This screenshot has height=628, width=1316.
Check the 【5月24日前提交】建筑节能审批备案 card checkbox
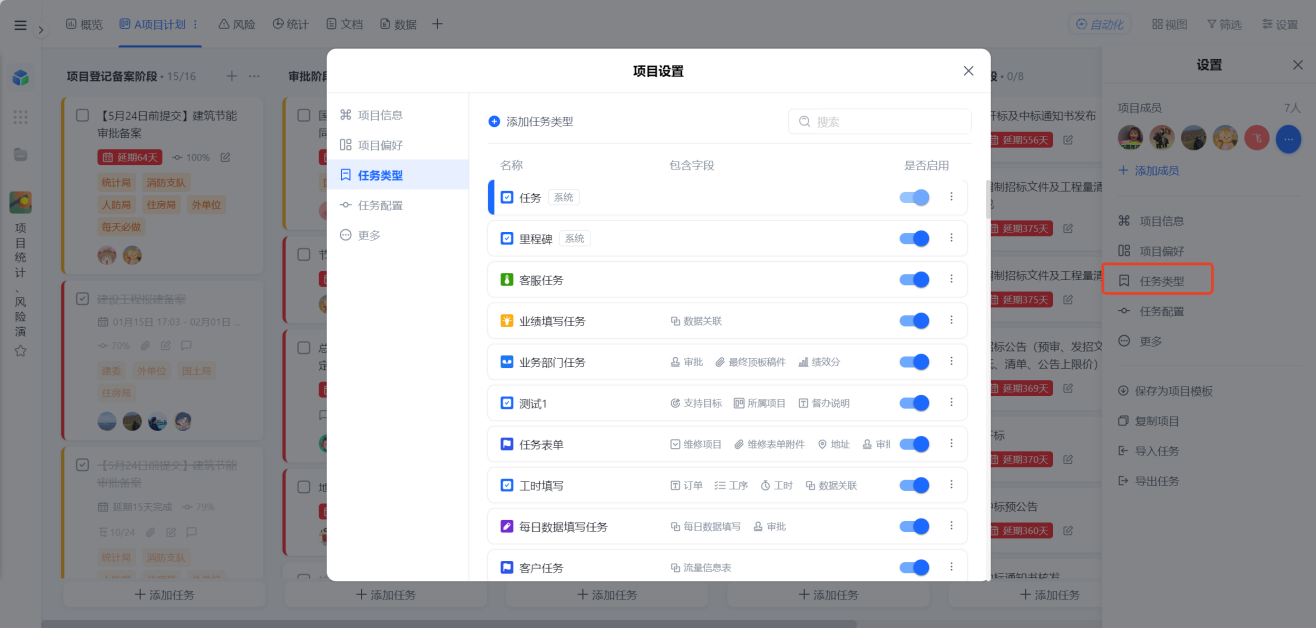click(x=83, y=115)
